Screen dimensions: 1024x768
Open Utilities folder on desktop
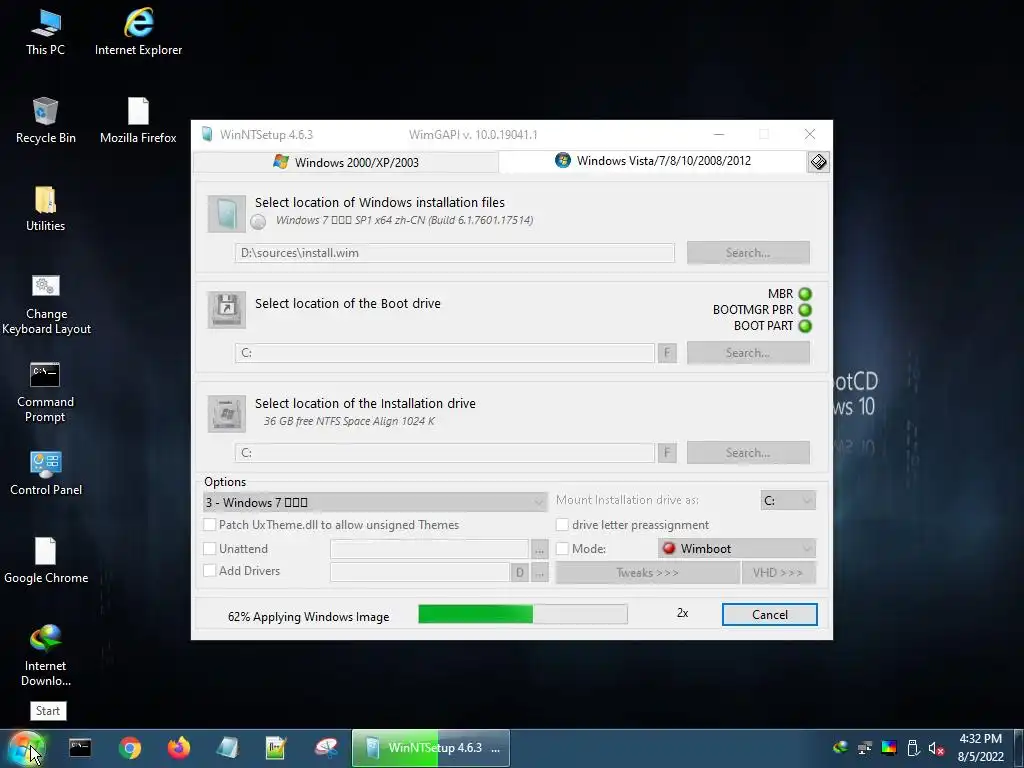[x=45, y=209]
